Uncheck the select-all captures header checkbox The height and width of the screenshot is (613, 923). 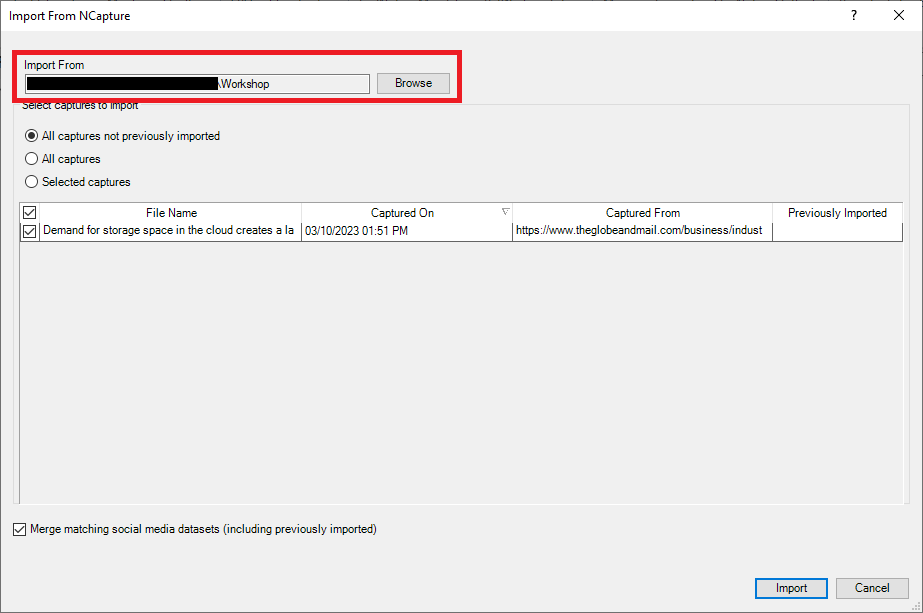(x=29, y=212)
